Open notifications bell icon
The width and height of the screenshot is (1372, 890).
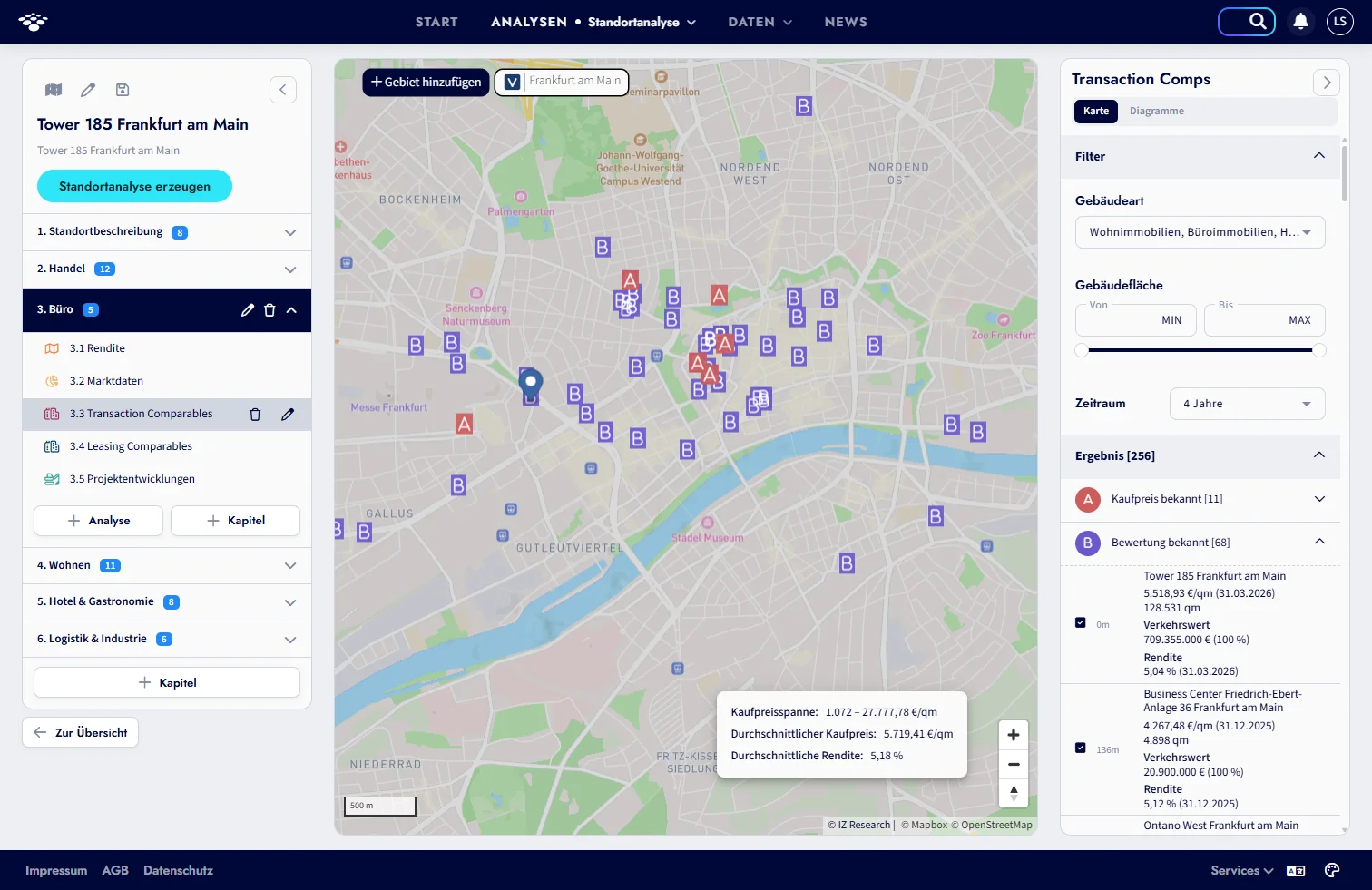1300,21
